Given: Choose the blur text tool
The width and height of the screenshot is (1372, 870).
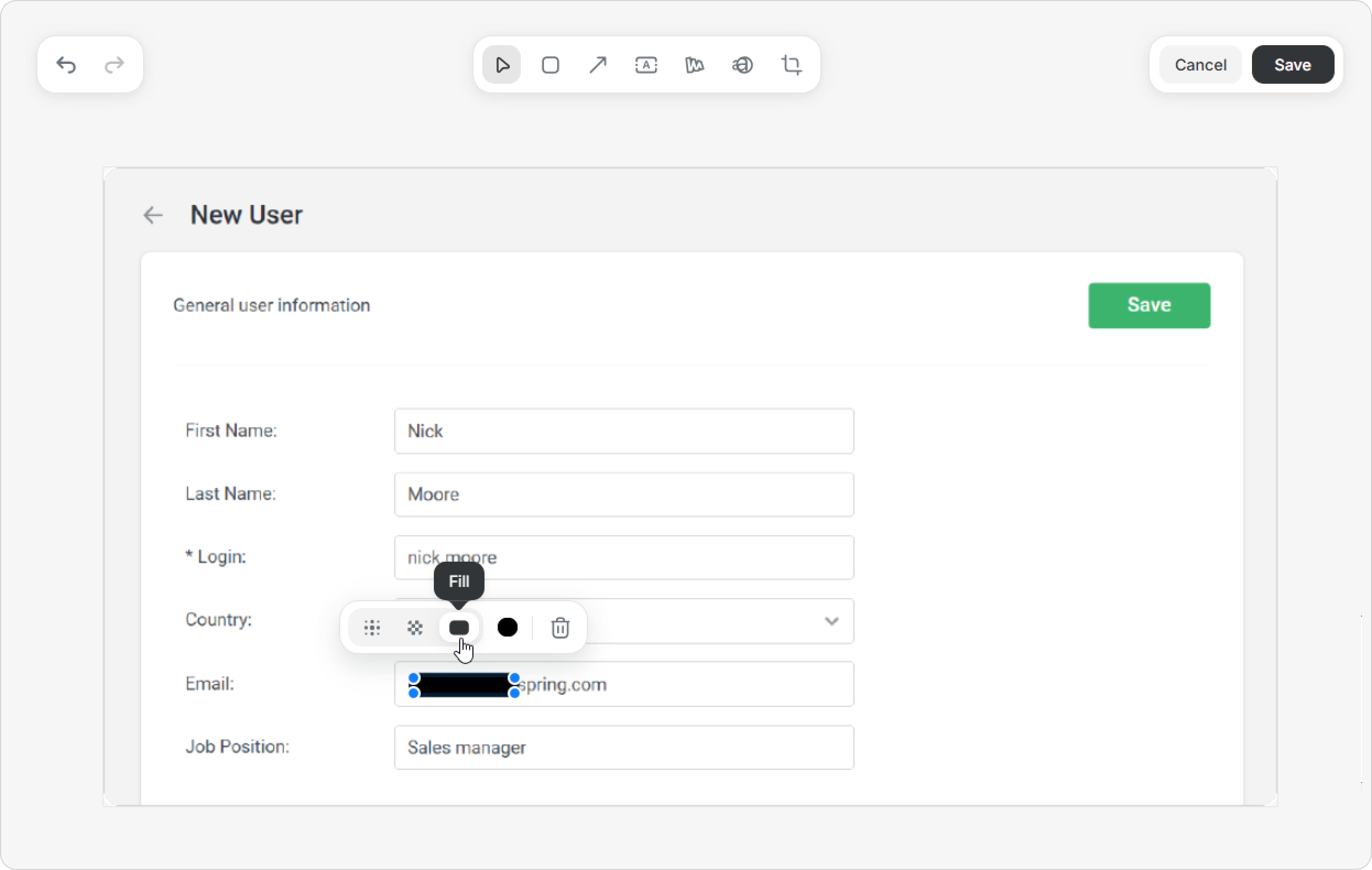Looking at the screenshot, I should click(x=742, y=65).
